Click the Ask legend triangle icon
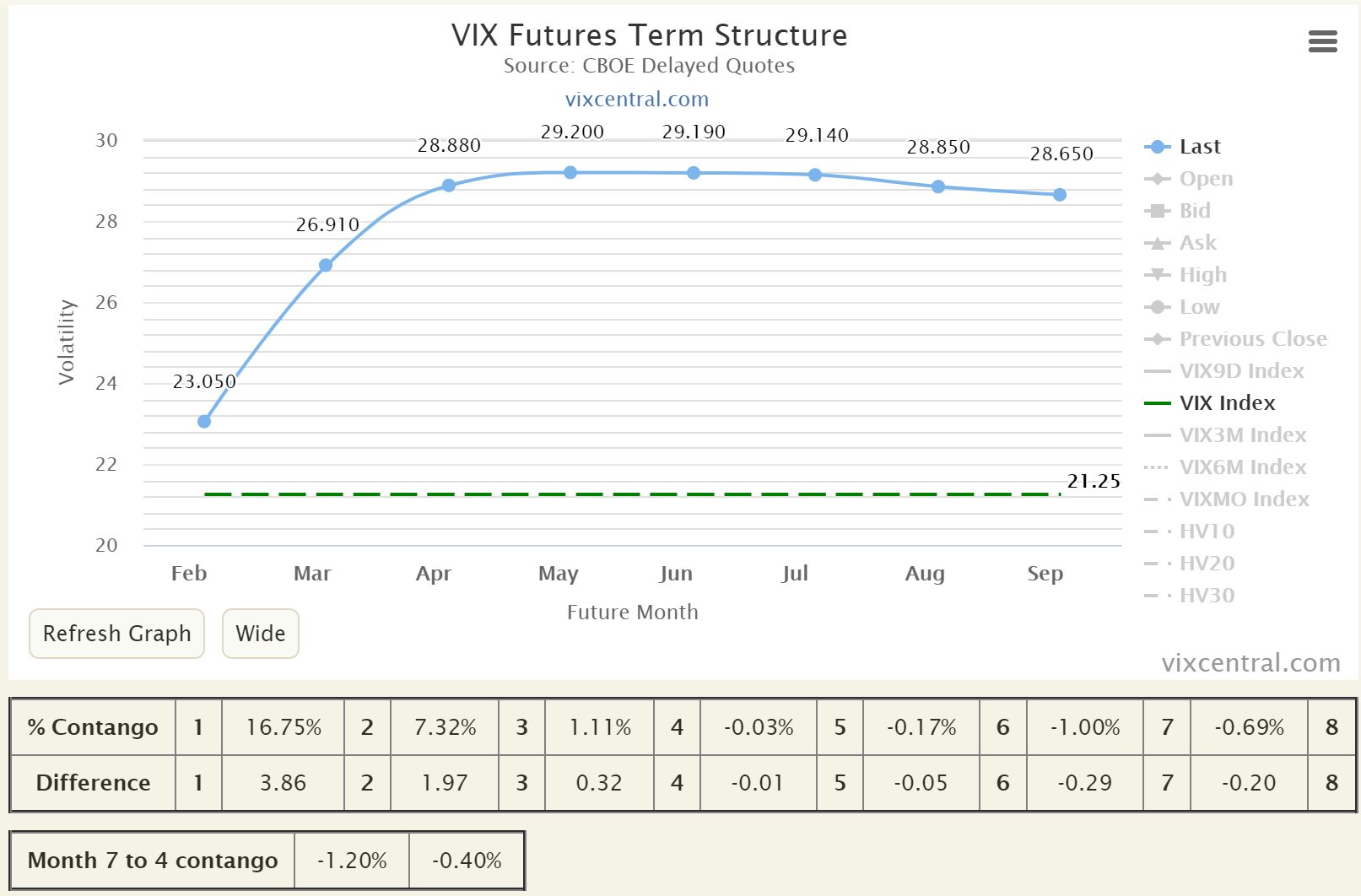The height and width of the screenshot is (896, 1361). (x=1158, y=242)
